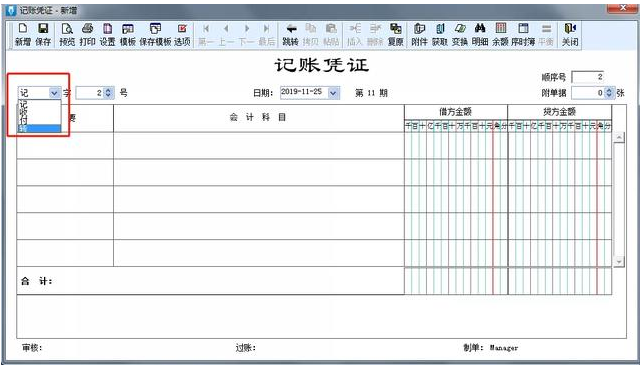The width and height of the screenshot is (640, 365).
Task: Open 设置 page setup from the toolbar
Action: [107, 34]
